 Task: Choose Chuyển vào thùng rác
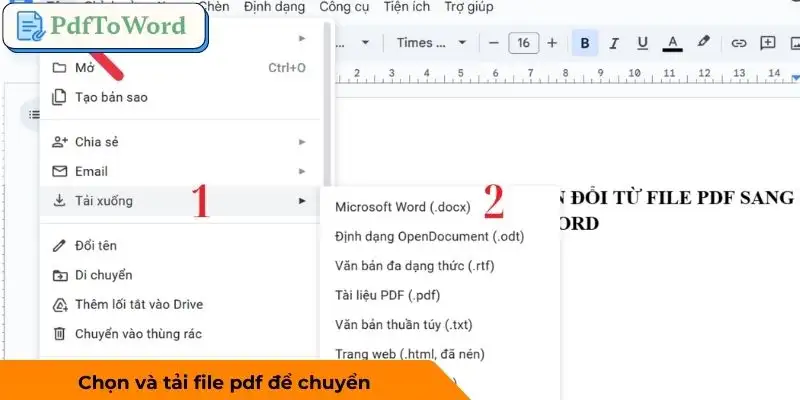click(180, 334)
